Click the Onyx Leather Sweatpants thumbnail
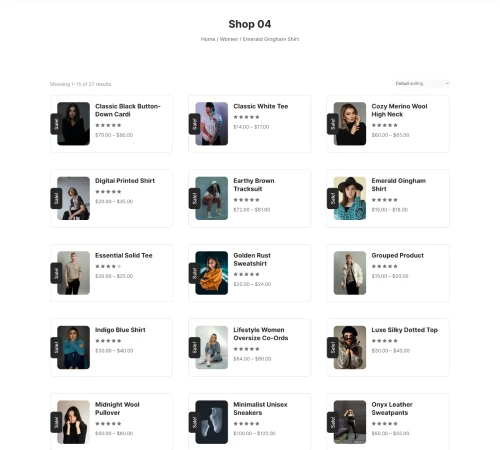Viewport: 500px width, 450px height. 350,422
